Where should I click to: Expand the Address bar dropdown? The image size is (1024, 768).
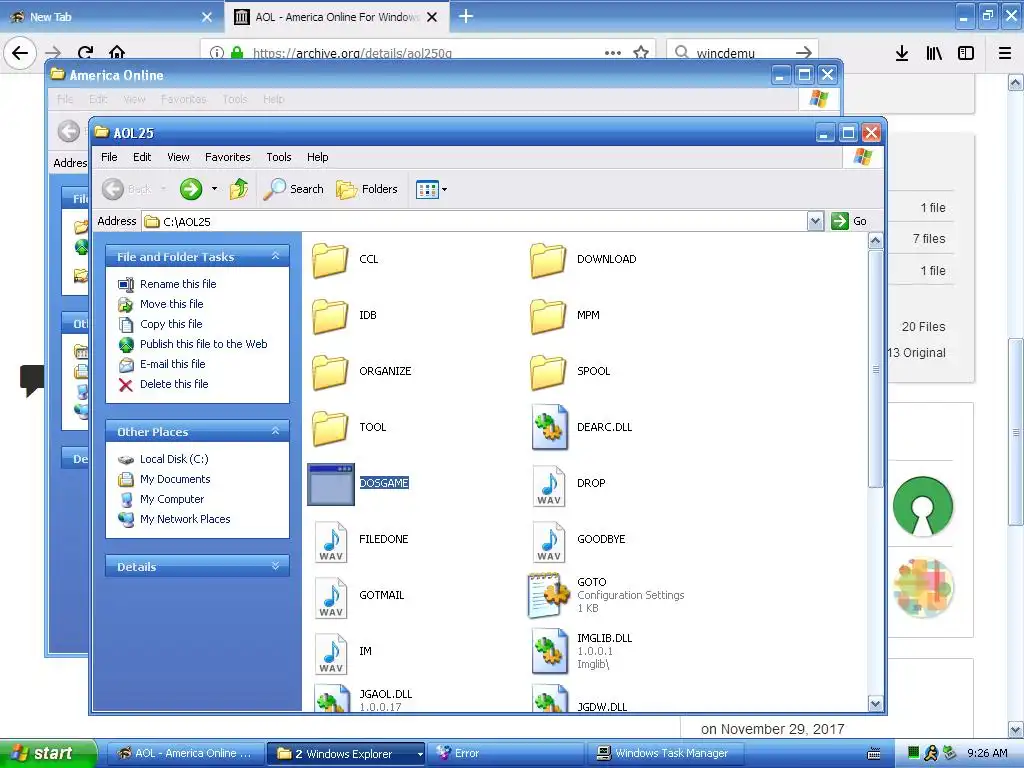pos(815,221)
